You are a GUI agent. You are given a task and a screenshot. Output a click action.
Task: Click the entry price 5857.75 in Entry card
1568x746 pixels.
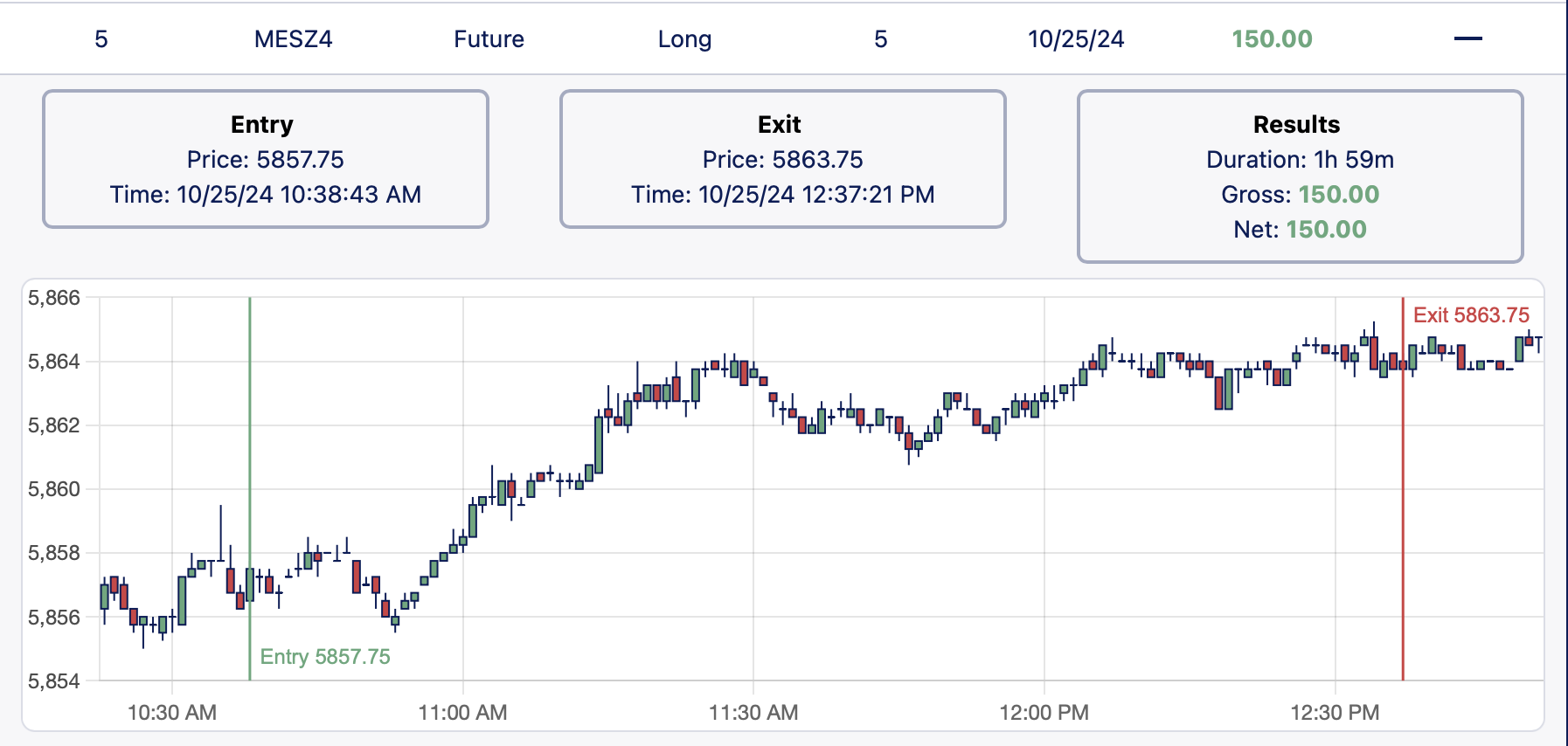[x=300, y=160]
